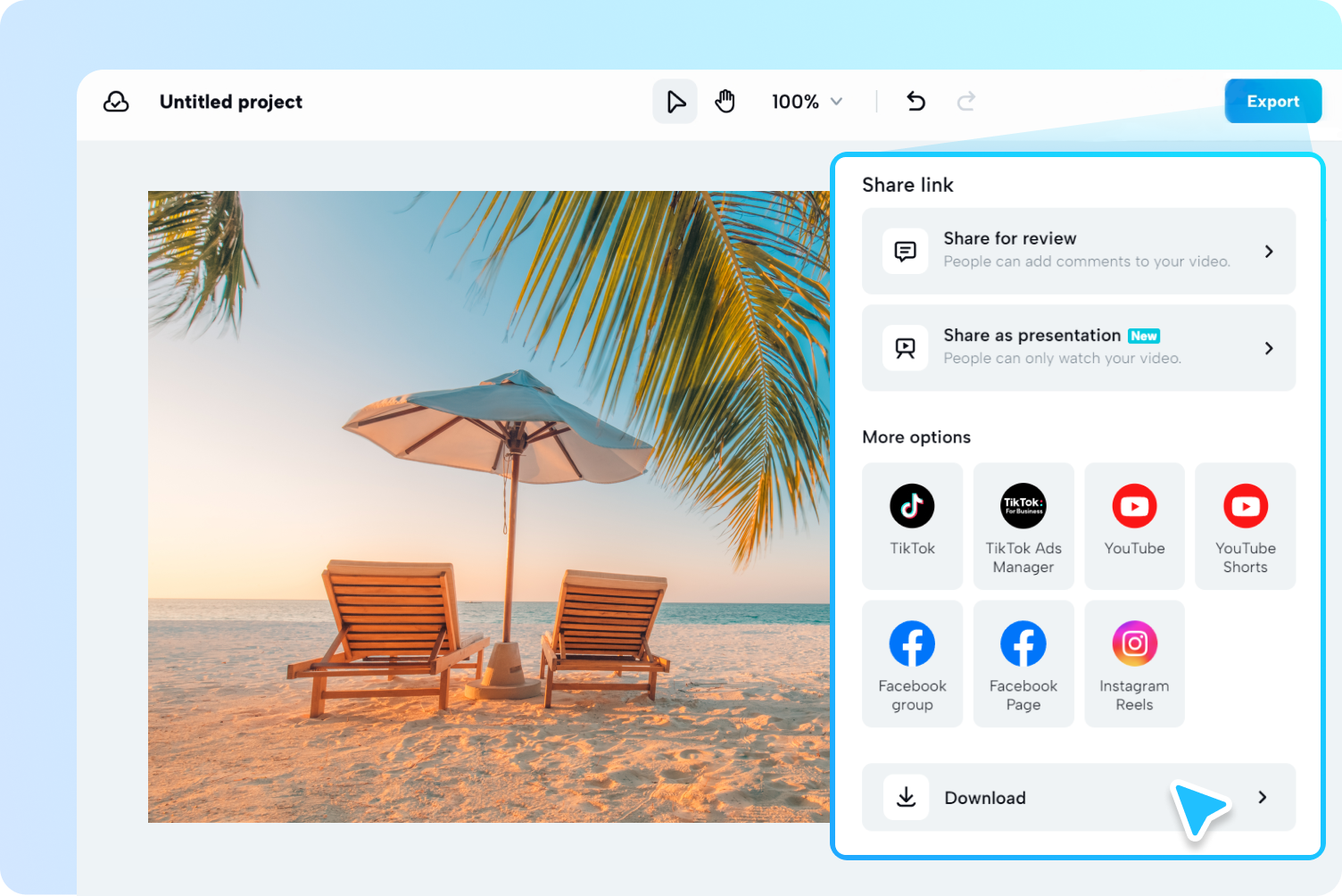
Task: Click the Untitled project title
Action: pos(230,102)
